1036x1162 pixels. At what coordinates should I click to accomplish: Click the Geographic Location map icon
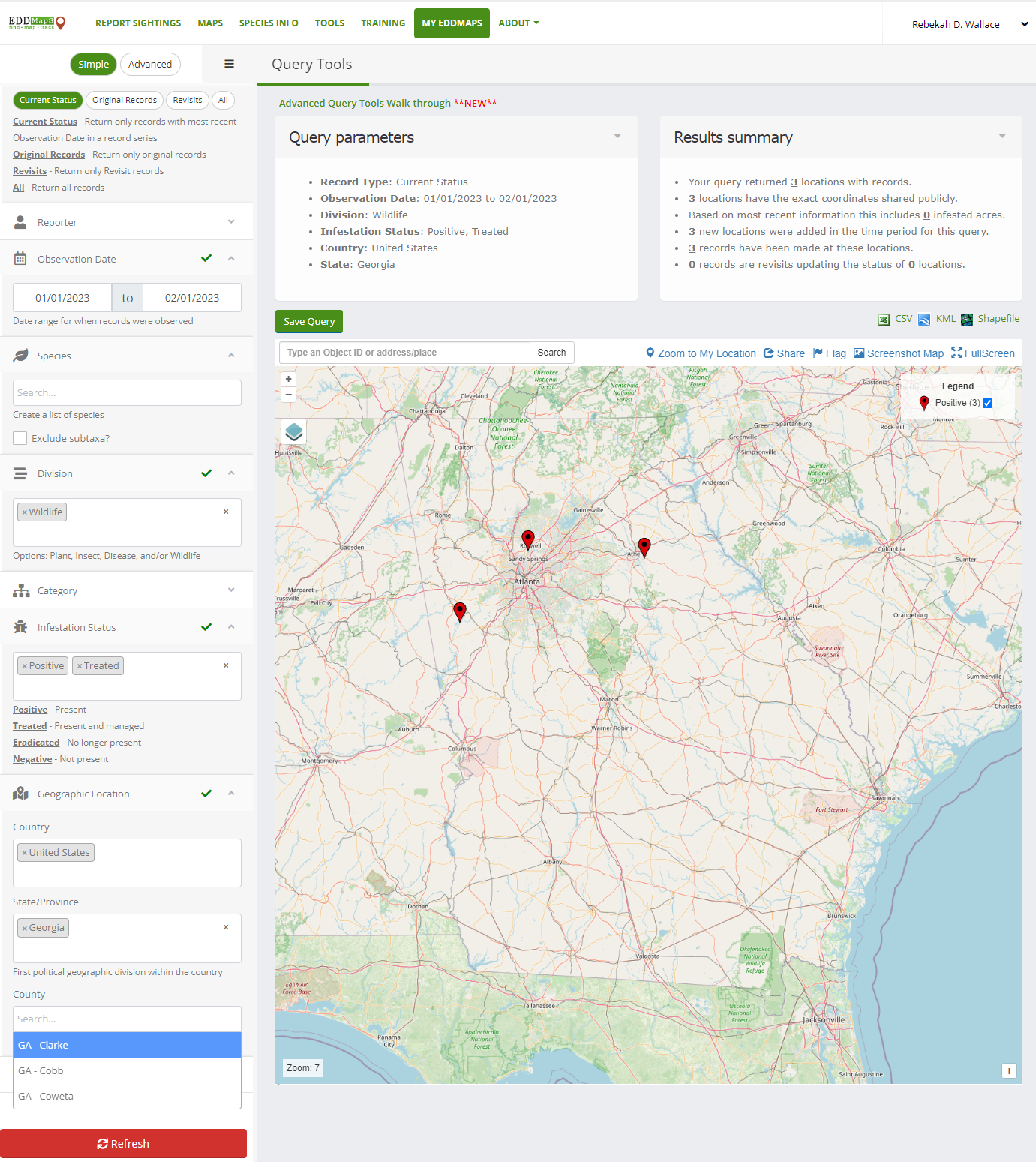point(20,794)
